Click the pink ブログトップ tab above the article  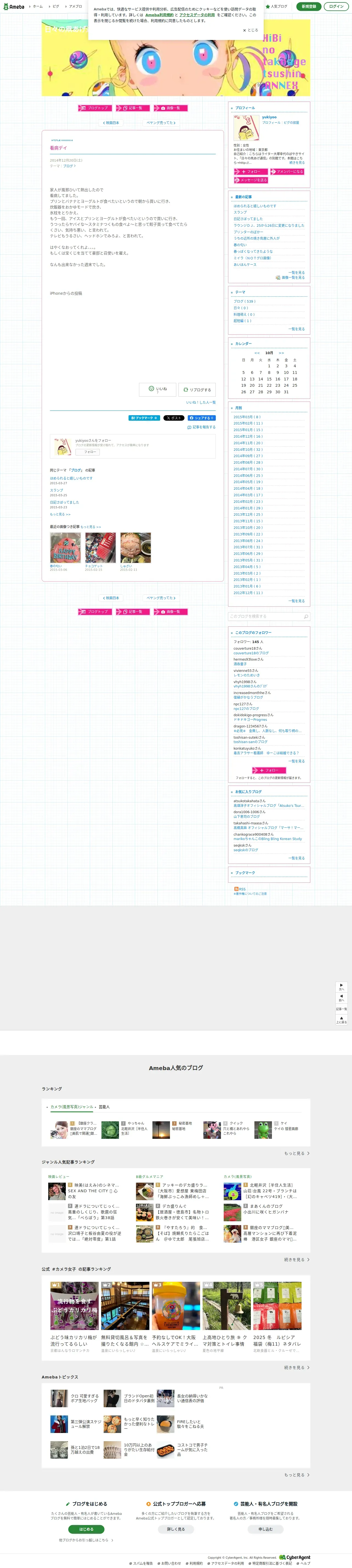click(x=96, y=108)
